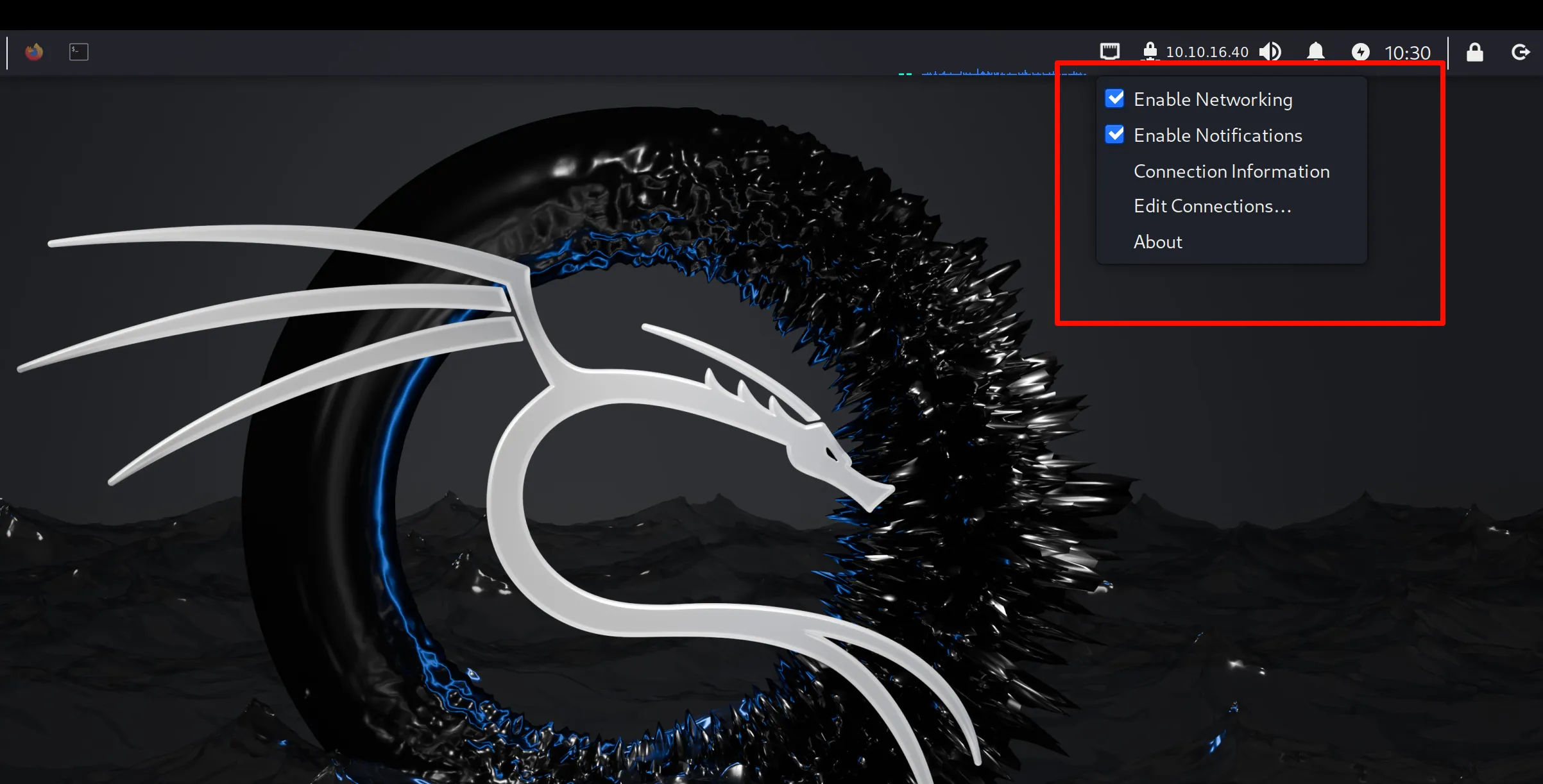Open the 10:30 clock

click(1407, 53)
